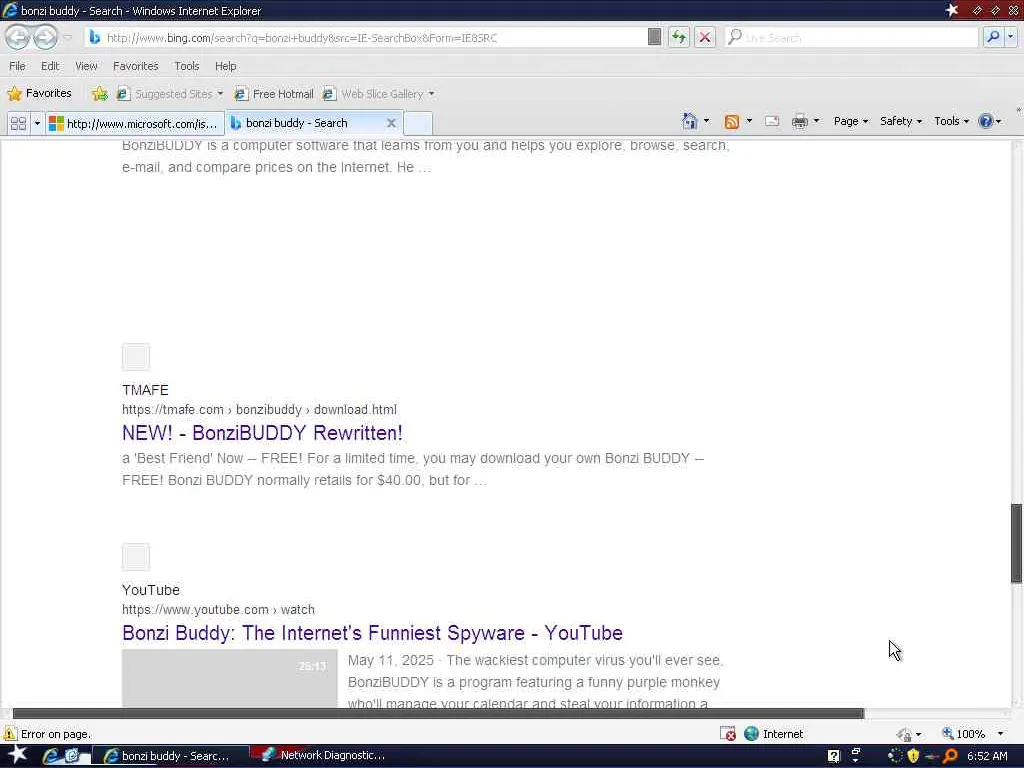Open the Print dropdown arrow

[816, 121]
